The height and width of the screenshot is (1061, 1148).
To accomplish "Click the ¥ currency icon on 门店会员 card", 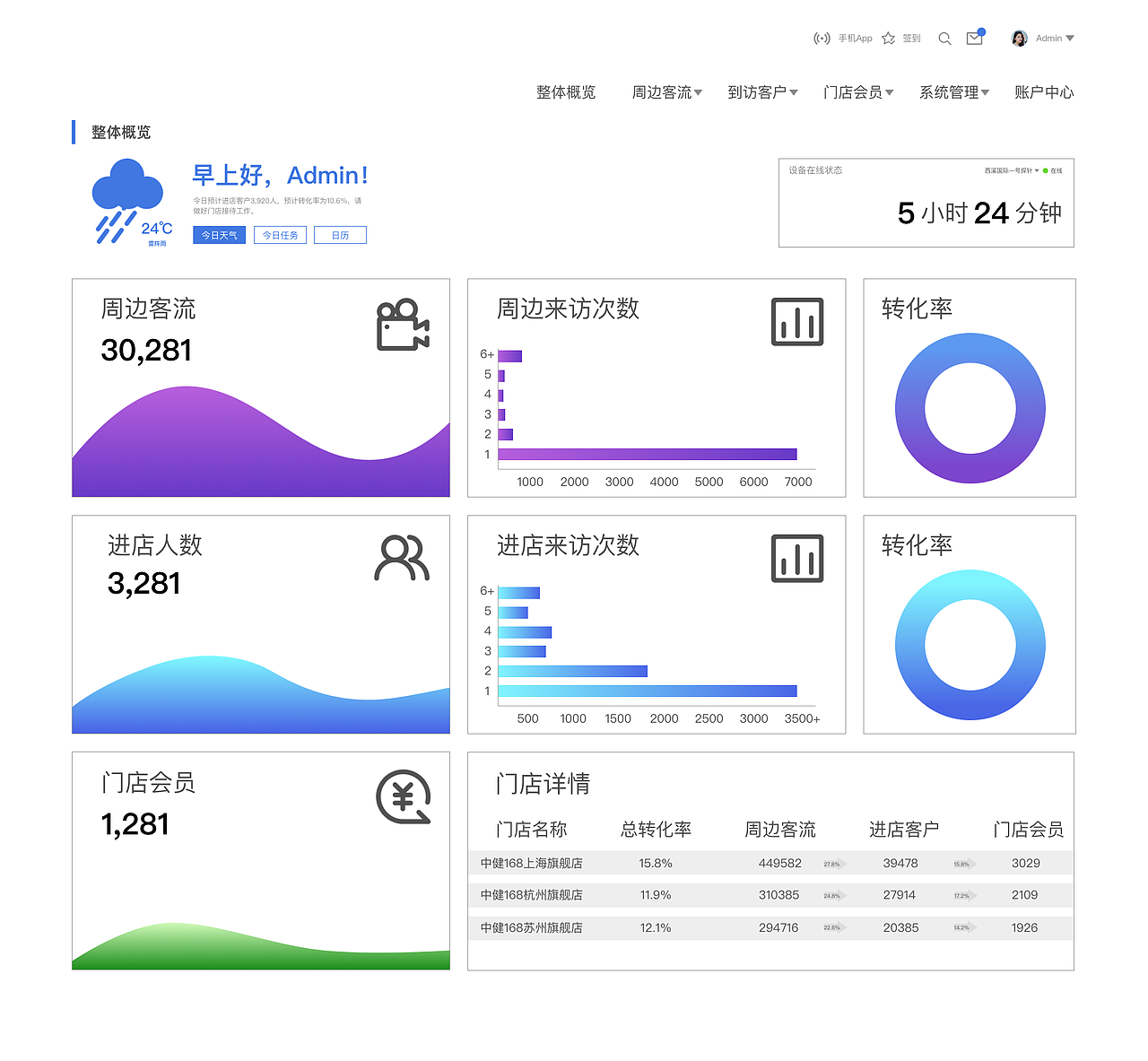I will tap(402, 796).
